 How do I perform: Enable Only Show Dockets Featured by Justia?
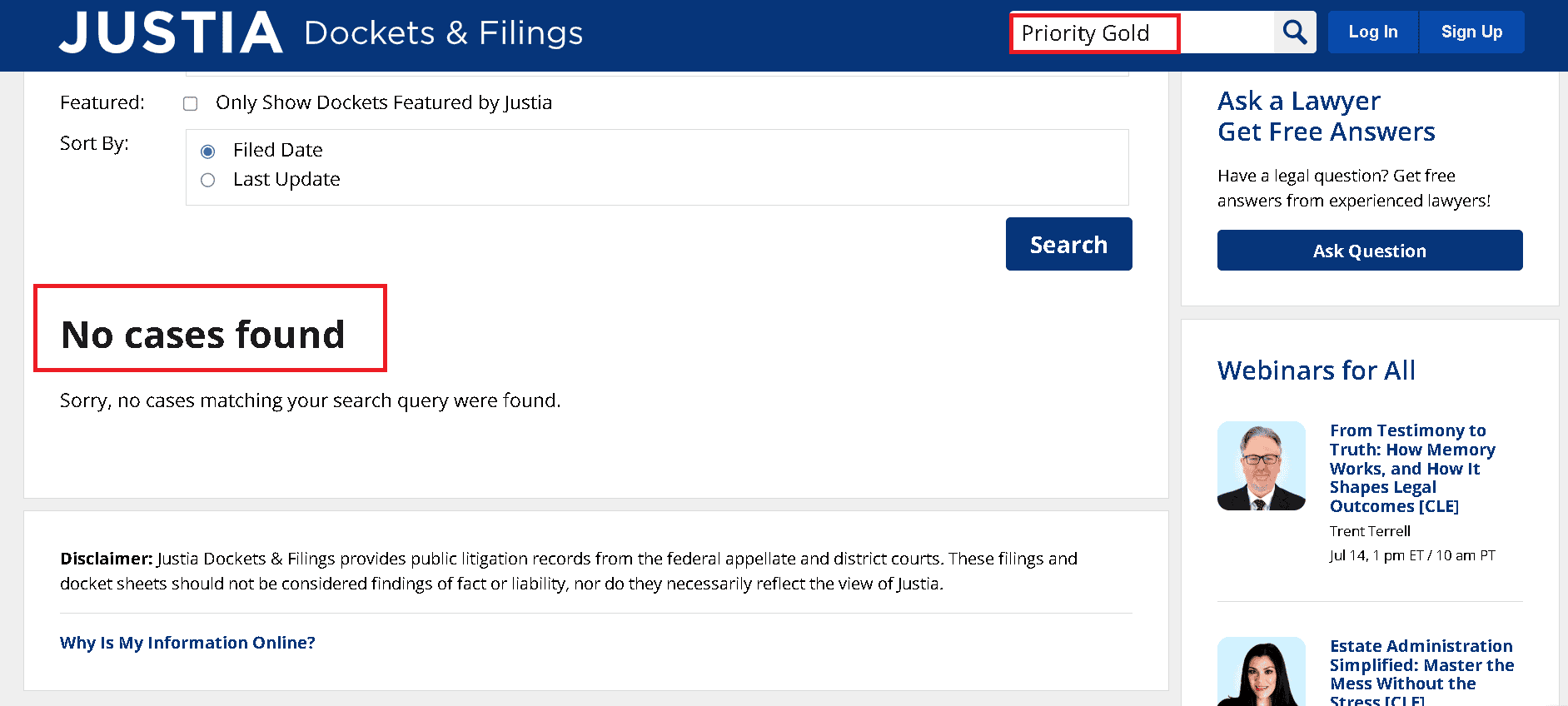click(191, 103)
